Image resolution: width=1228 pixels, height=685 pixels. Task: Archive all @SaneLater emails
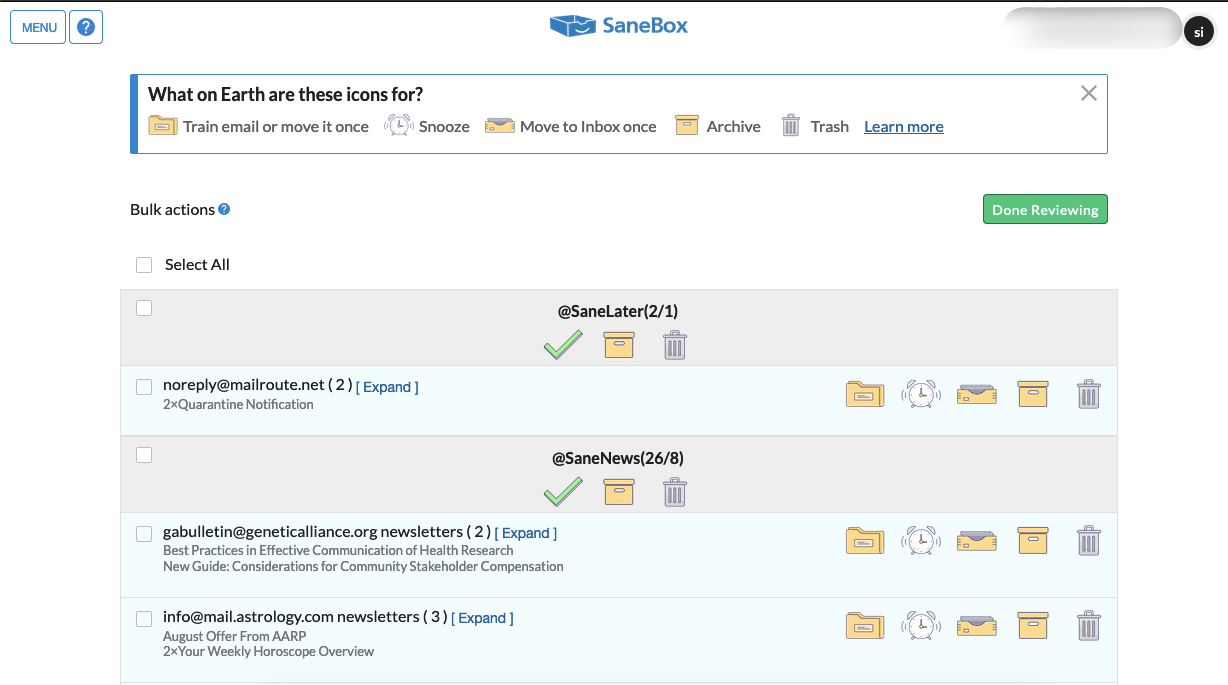[x=619, y=345]
